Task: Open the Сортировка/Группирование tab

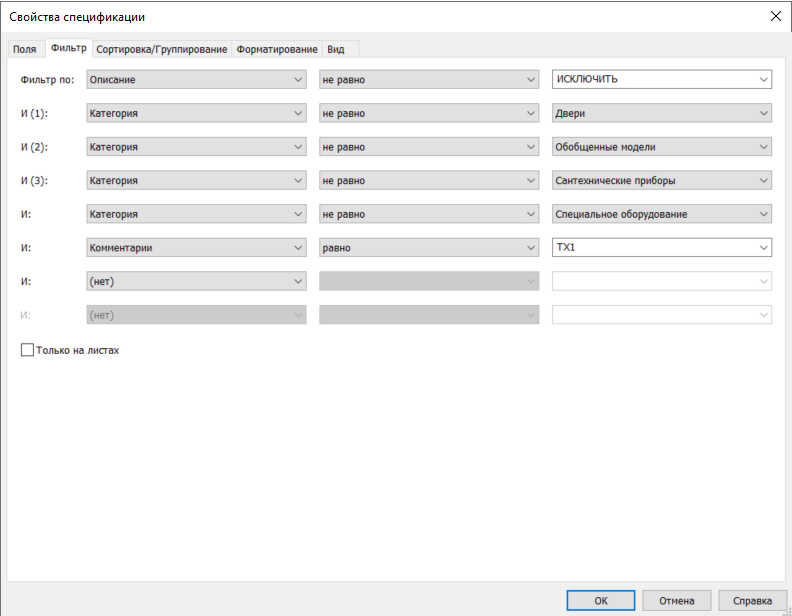Action: coord(161,49)
